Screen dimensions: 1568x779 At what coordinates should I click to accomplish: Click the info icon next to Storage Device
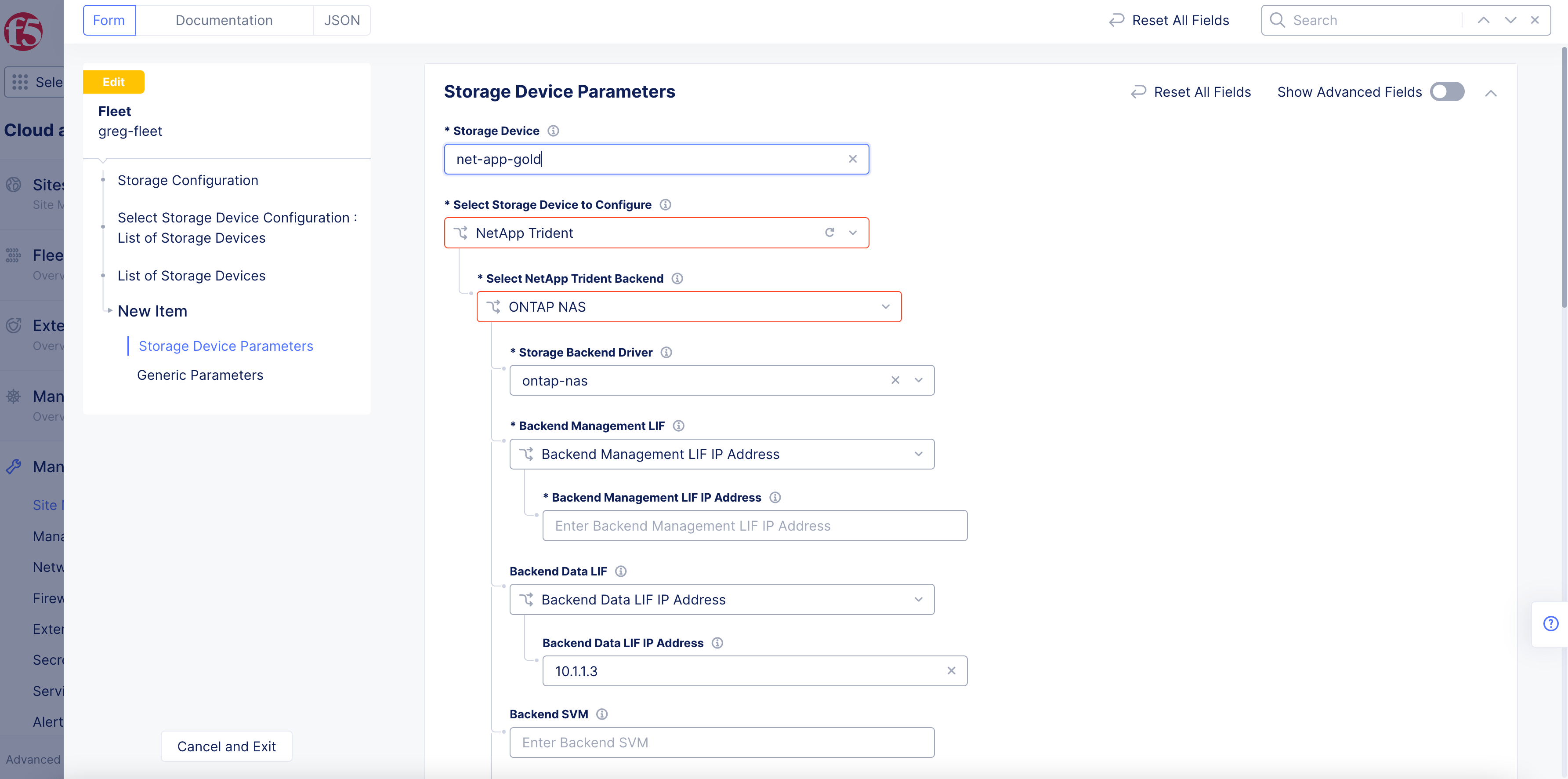pyautogui.click(x=553, y=130)
